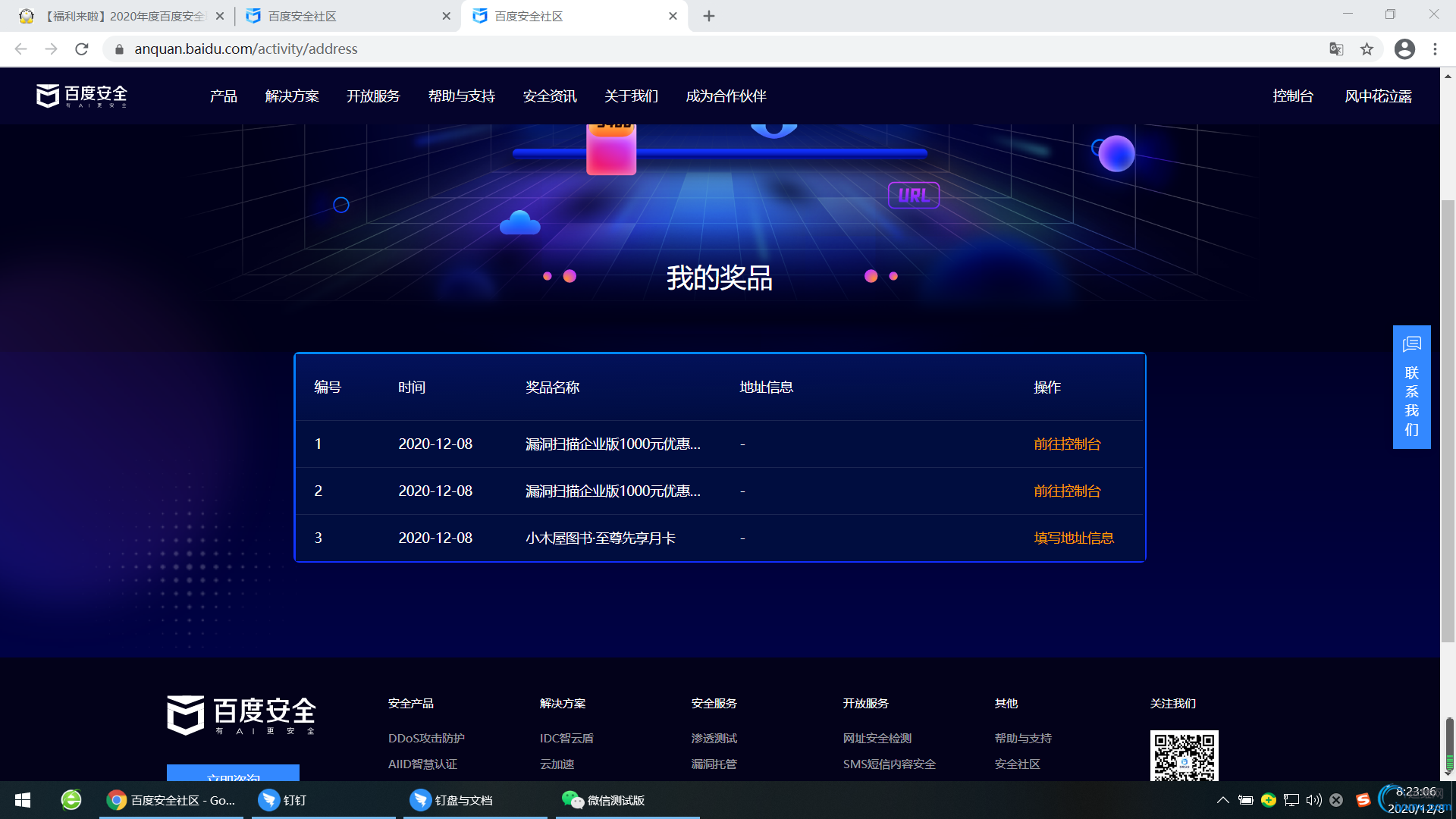Click the network tray icon
1456x819 pixels.
(1291, 800)
